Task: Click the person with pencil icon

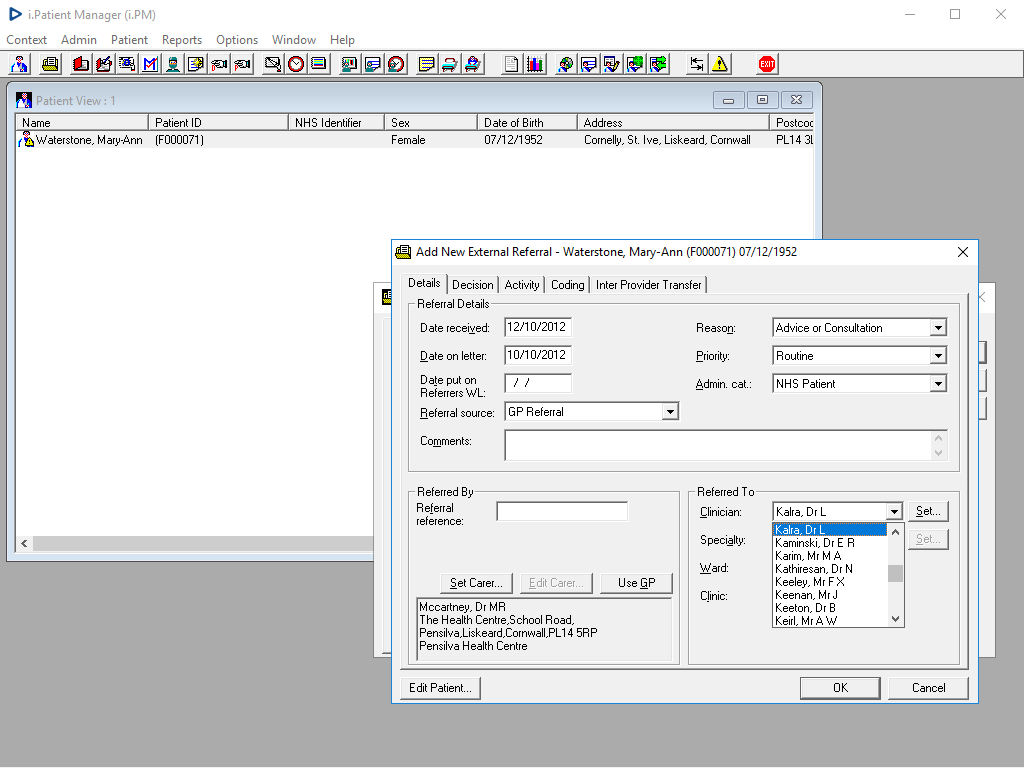Action: (x=612, y=64)
